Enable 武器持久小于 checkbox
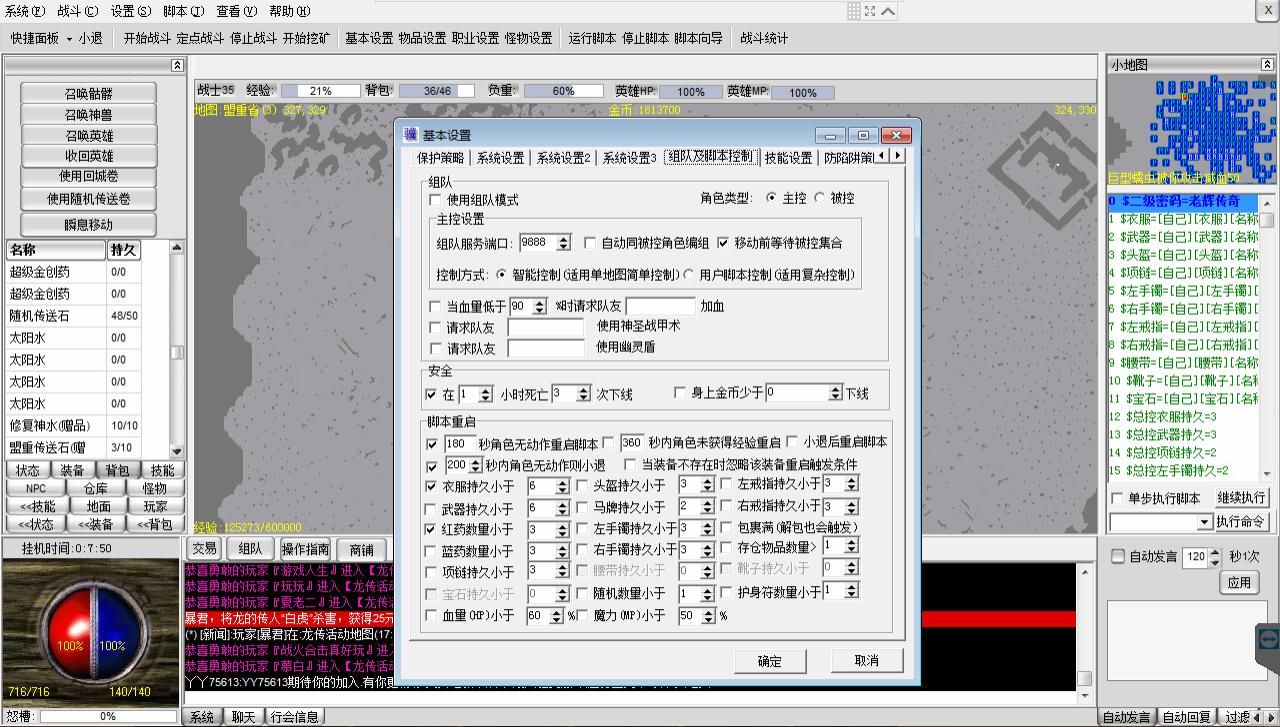This screenshot has width=1280, height=727. click(431, 508)
